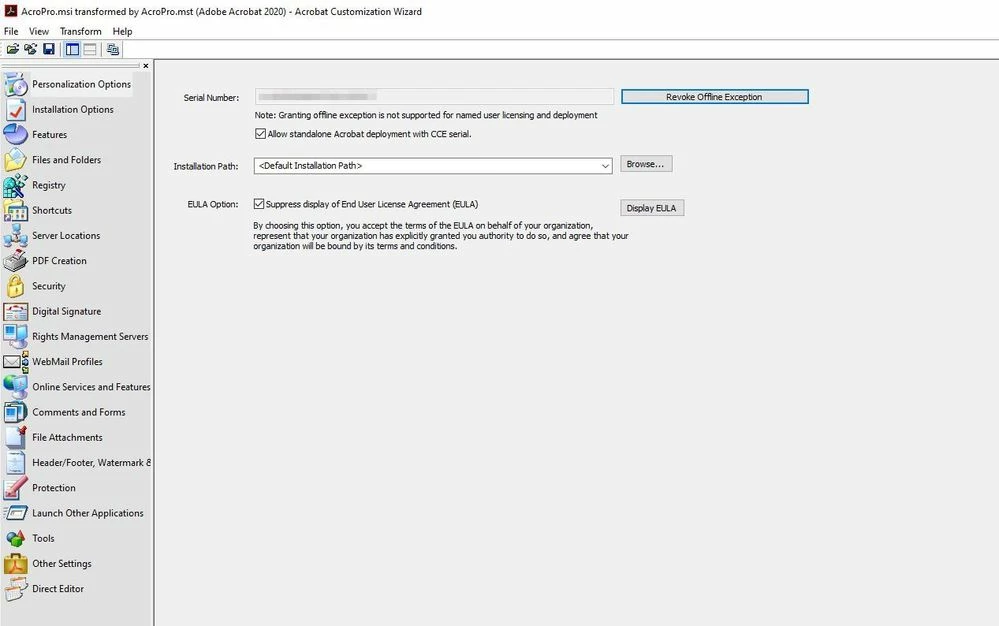Click the Open Package toolbar icon
The image size is (999, 626).
[x=13, y=49]
